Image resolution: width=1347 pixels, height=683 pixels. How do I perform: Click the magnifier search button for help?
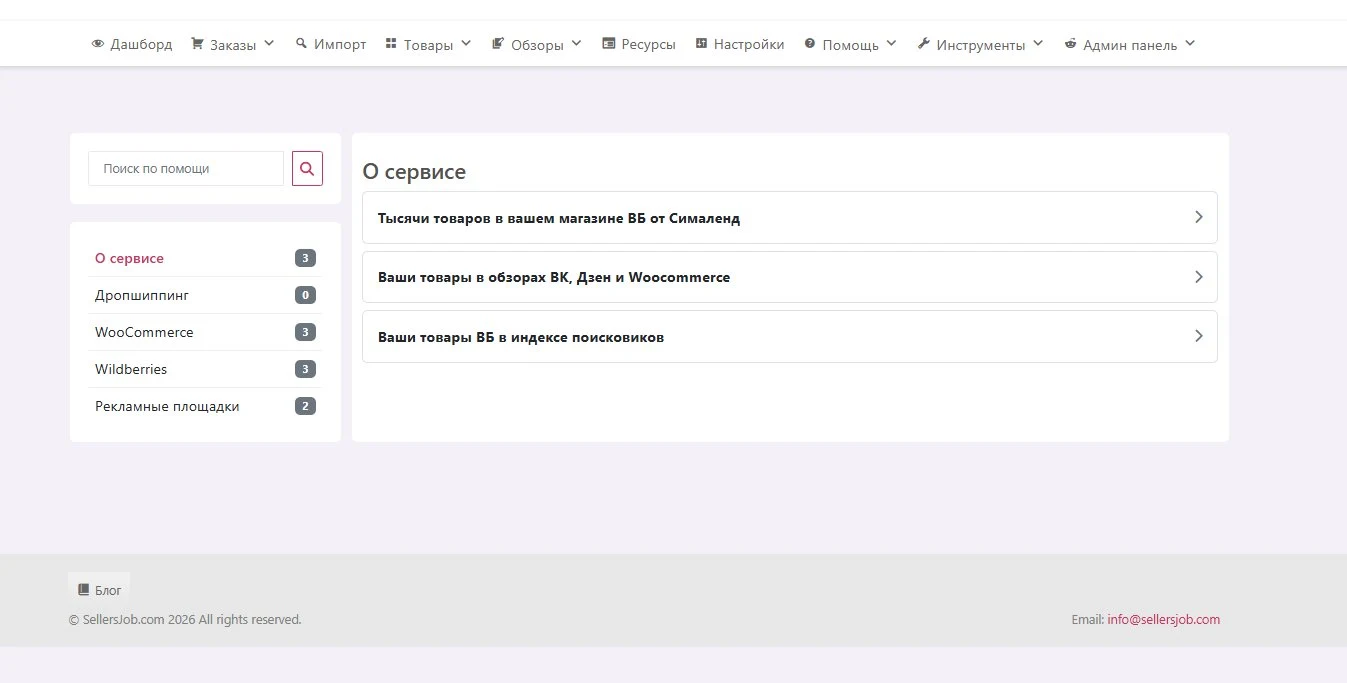[x=307, y=169]
